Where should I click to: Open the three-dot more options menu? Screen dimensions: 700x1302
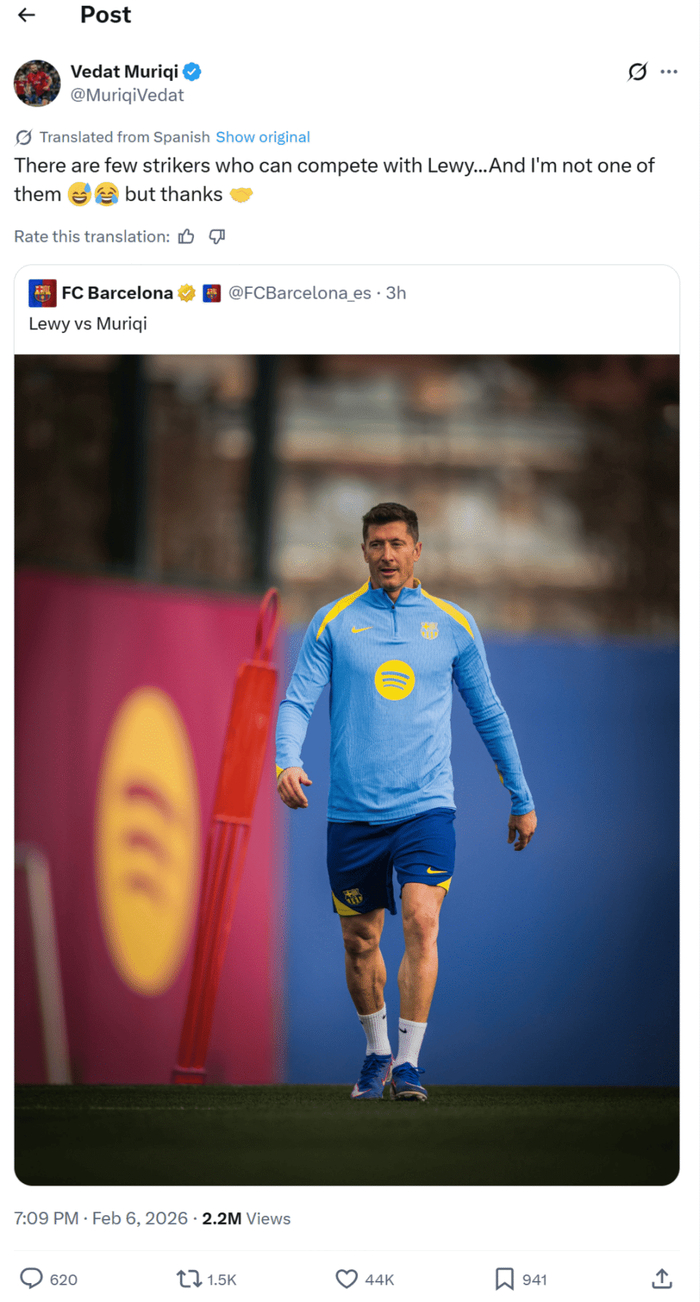click(669, 72)
